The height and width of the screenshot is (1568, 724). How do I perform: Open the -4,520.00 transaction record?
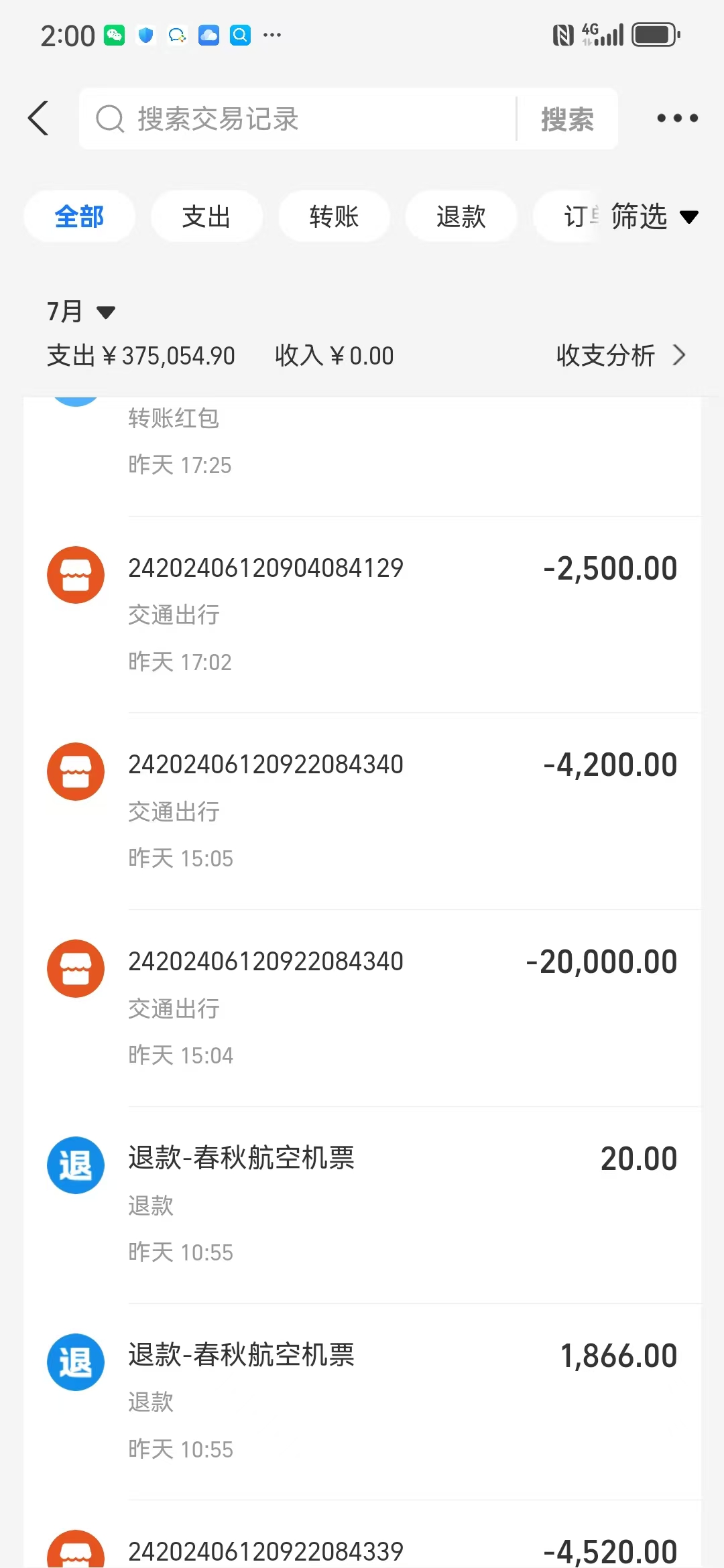pos(402,1549)
